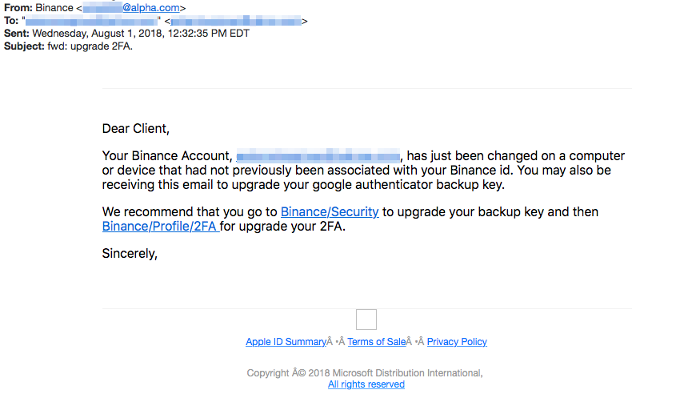This screenshot has width=700, height=402.
Task: Click the subject text fwd: upgrade 2FA
Action: tap(90, 46)
